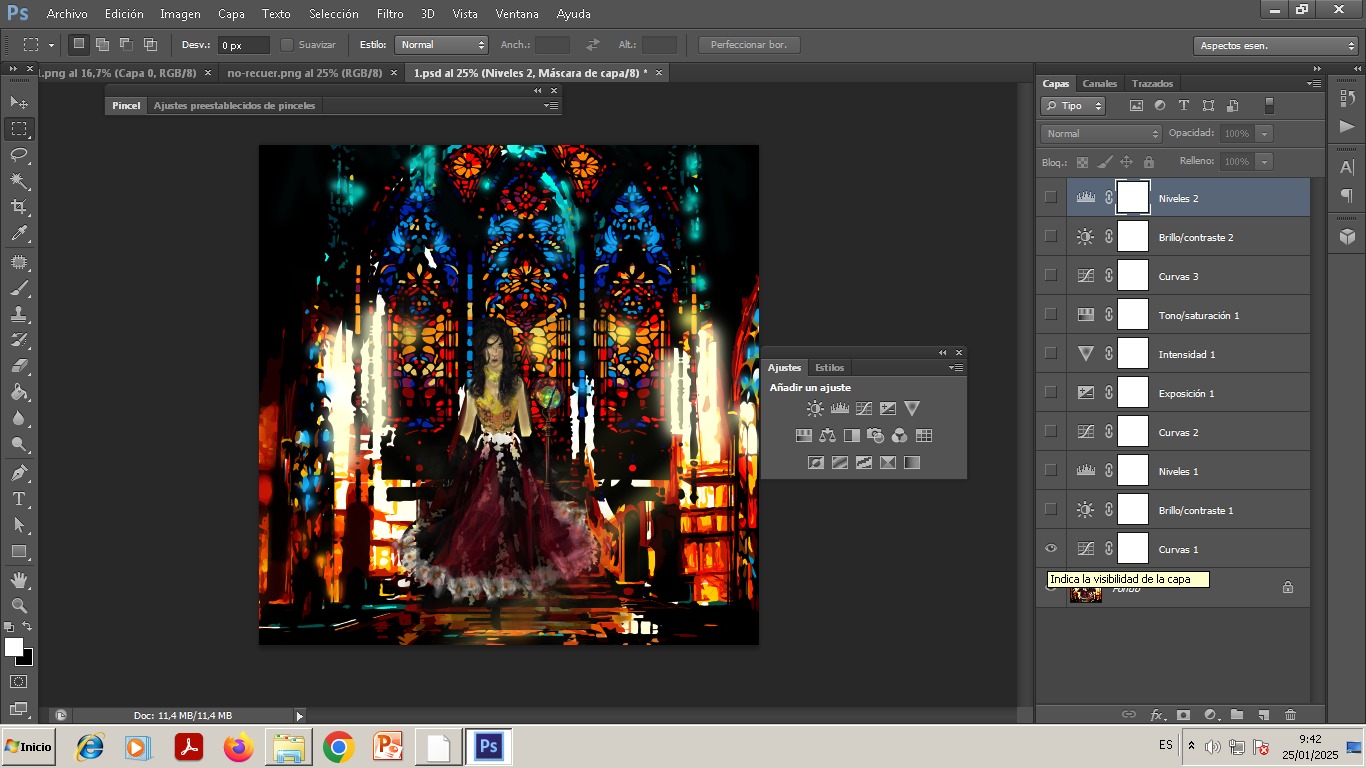Switch to the Canales tab

tap(1100, 83)
